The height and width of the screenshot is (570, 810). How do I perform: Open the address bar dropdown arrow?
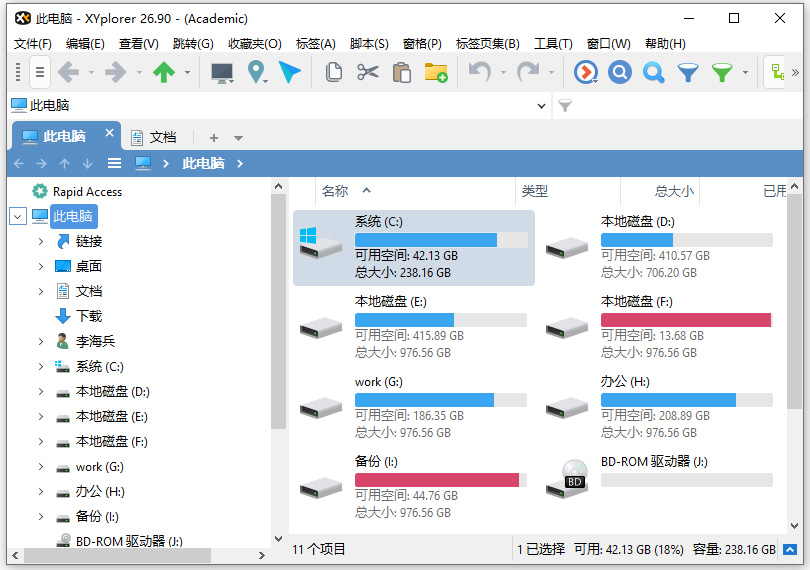pos(541,105)
